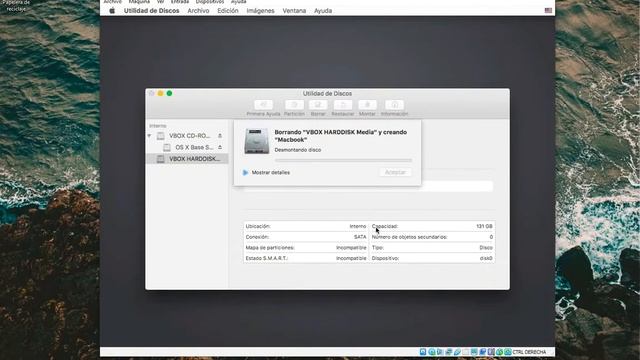Click the 'Interno' location value
The width and height of the screenshot is (640, 360).
(x=358, y=226)
